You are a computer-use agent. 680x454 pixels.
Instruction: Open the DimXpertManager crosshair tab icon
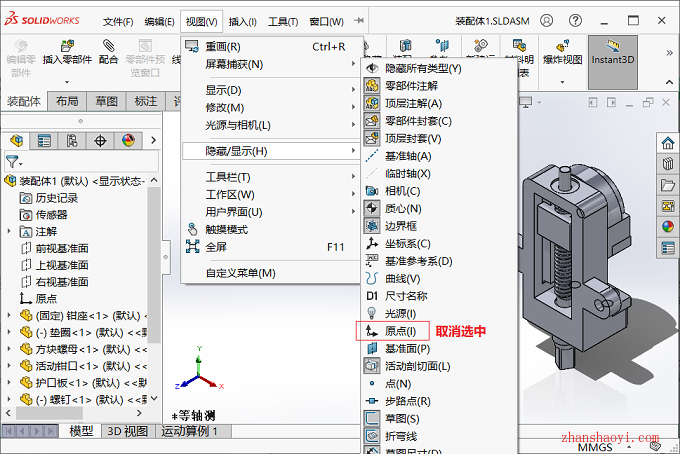pos(100,141)
